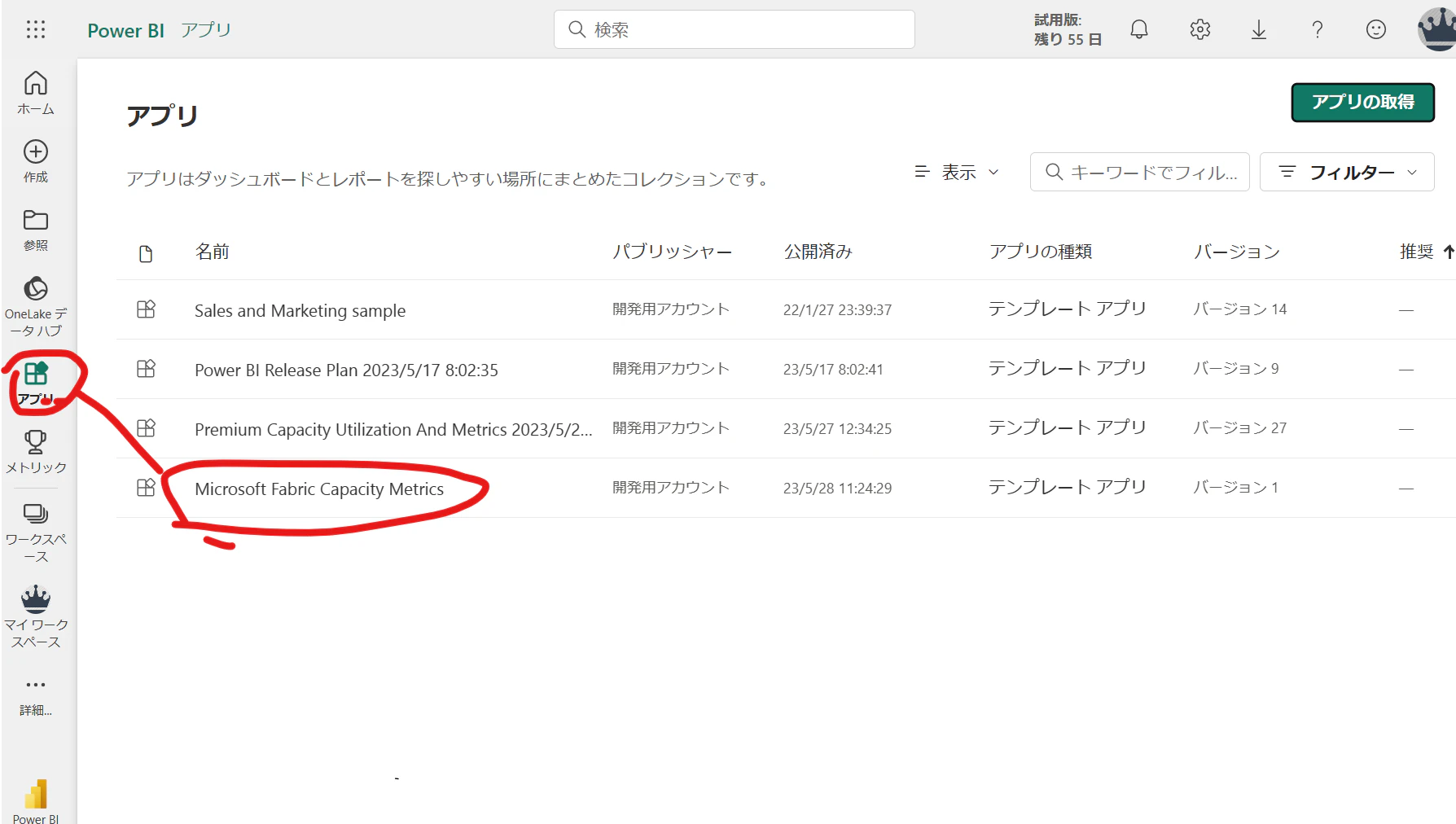Sort by アプリの種類 column header
The width and height of the screenshot is (1456, 824).
tap(1041, 252)
